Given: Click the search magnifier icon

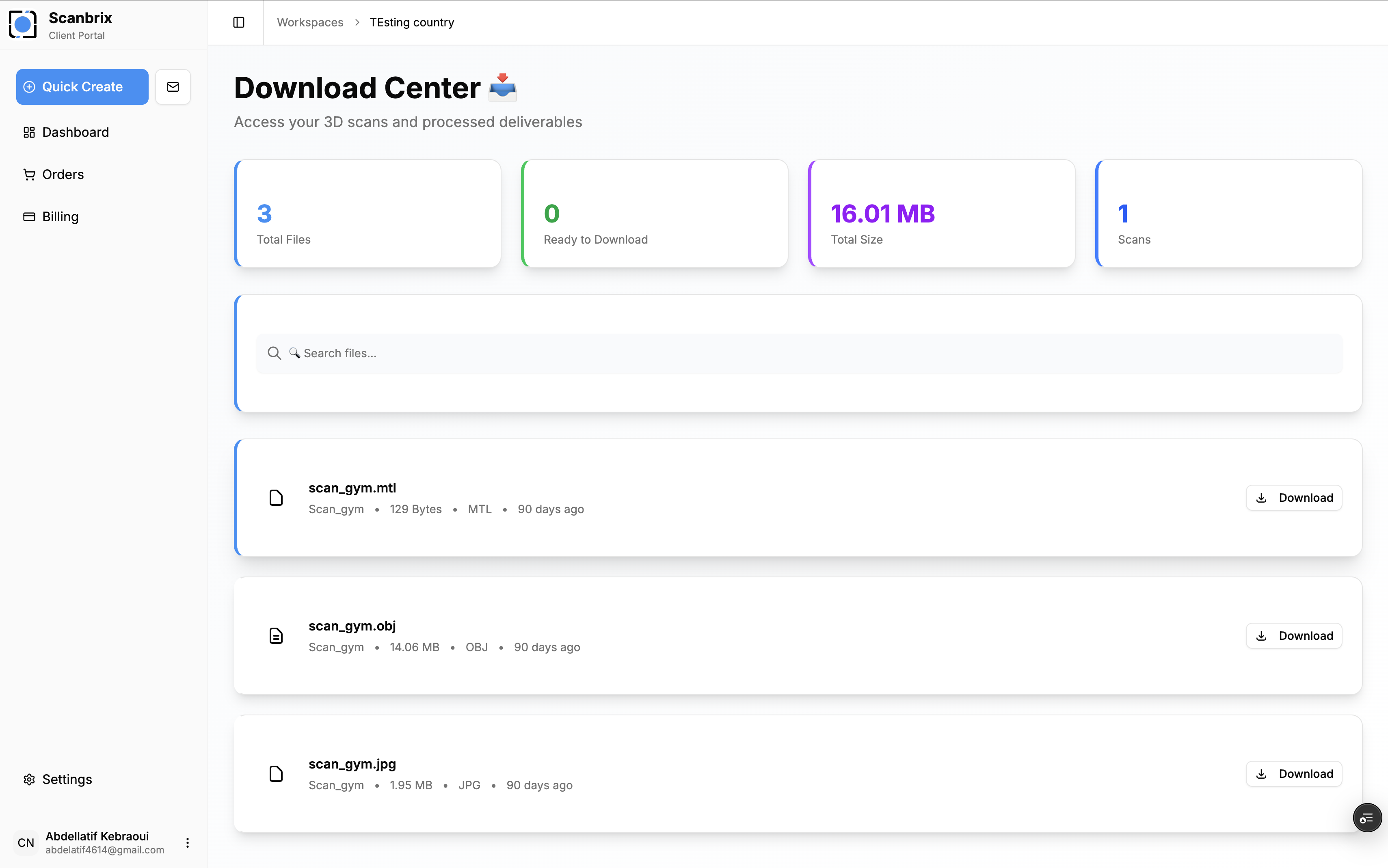Looking at the screenshot, I should 274,352.
